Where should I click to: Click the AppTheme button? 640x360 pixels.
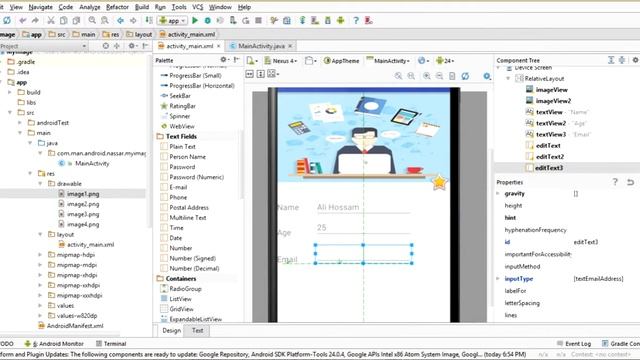342,60
